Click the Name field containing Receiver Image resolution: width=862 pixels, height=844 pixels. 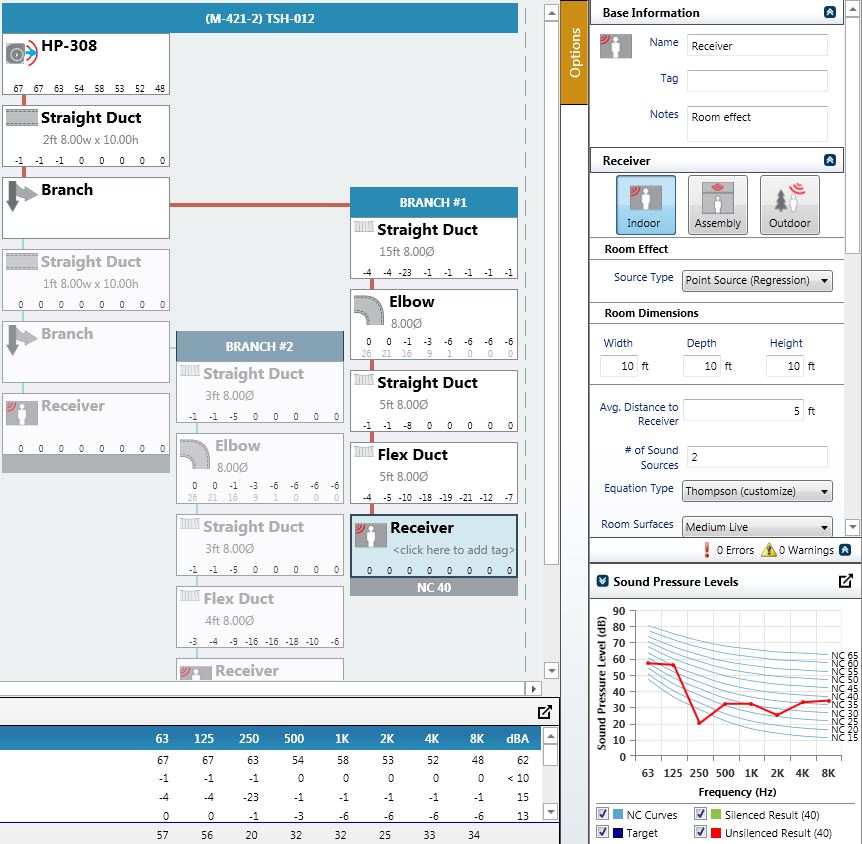[757, 46]
